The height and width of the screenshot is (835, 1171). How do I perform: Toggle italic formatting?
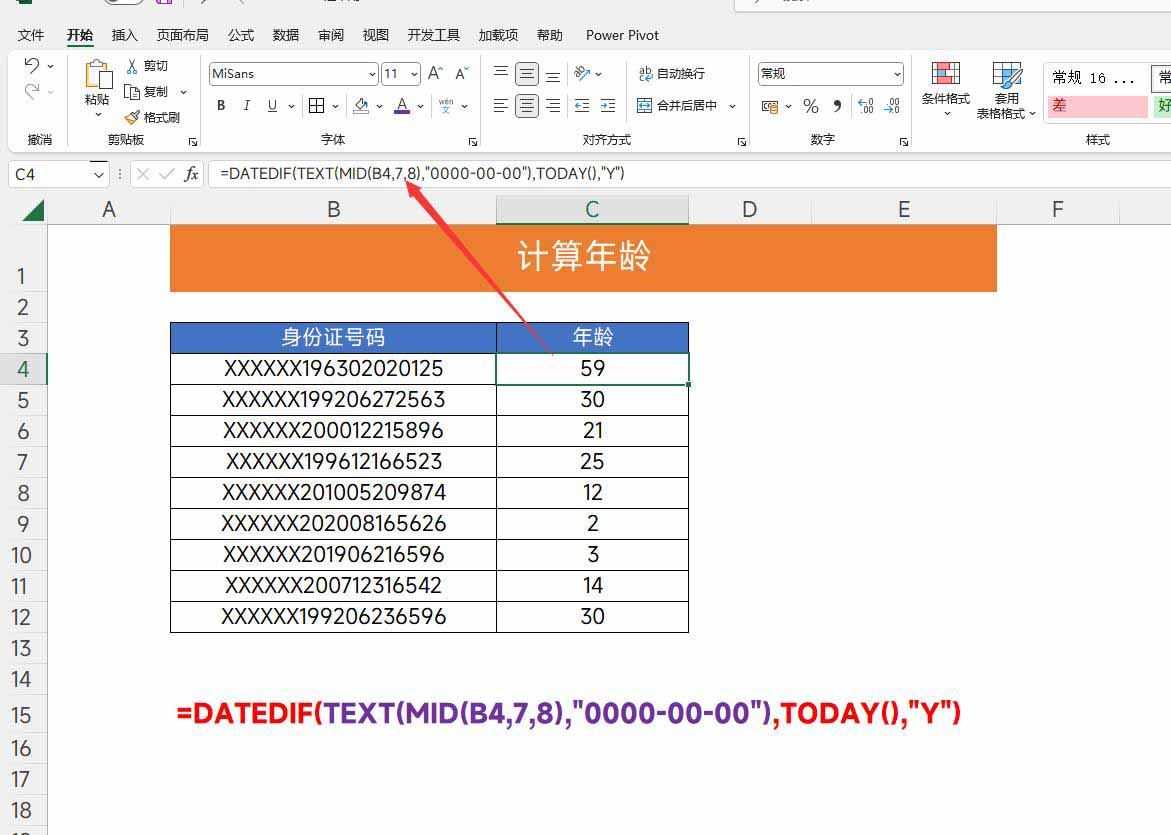[246, 105]
